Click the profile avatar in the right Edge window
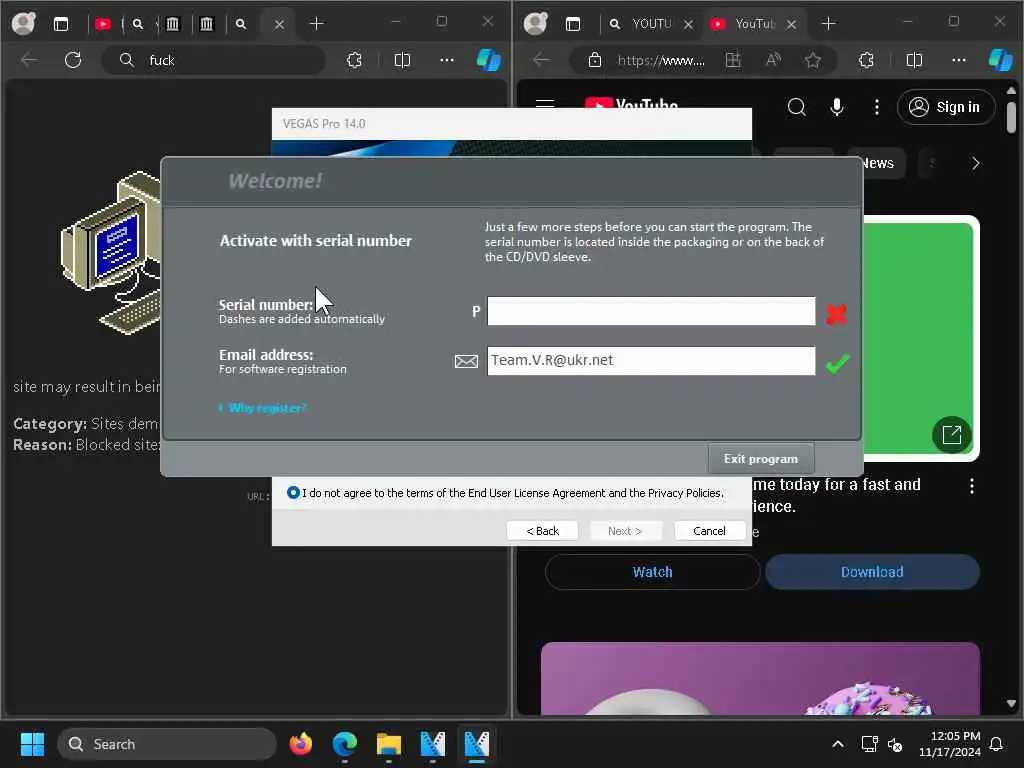 [536, 24]
